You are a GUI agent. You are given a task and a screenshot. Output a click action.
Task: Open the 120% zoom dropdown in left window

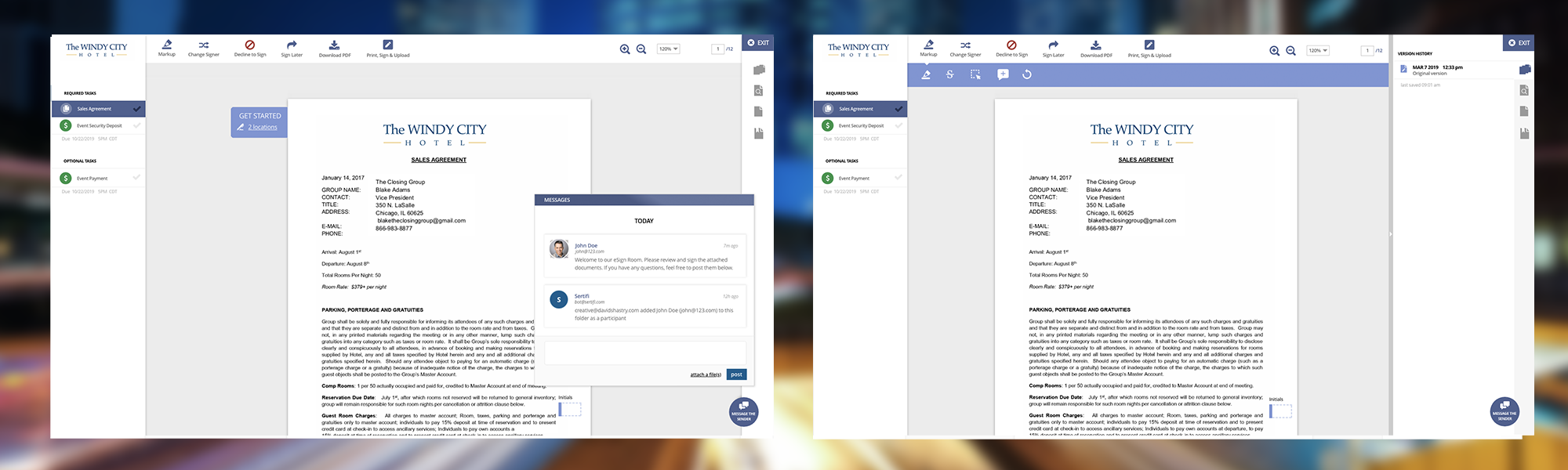coord(668,49)
